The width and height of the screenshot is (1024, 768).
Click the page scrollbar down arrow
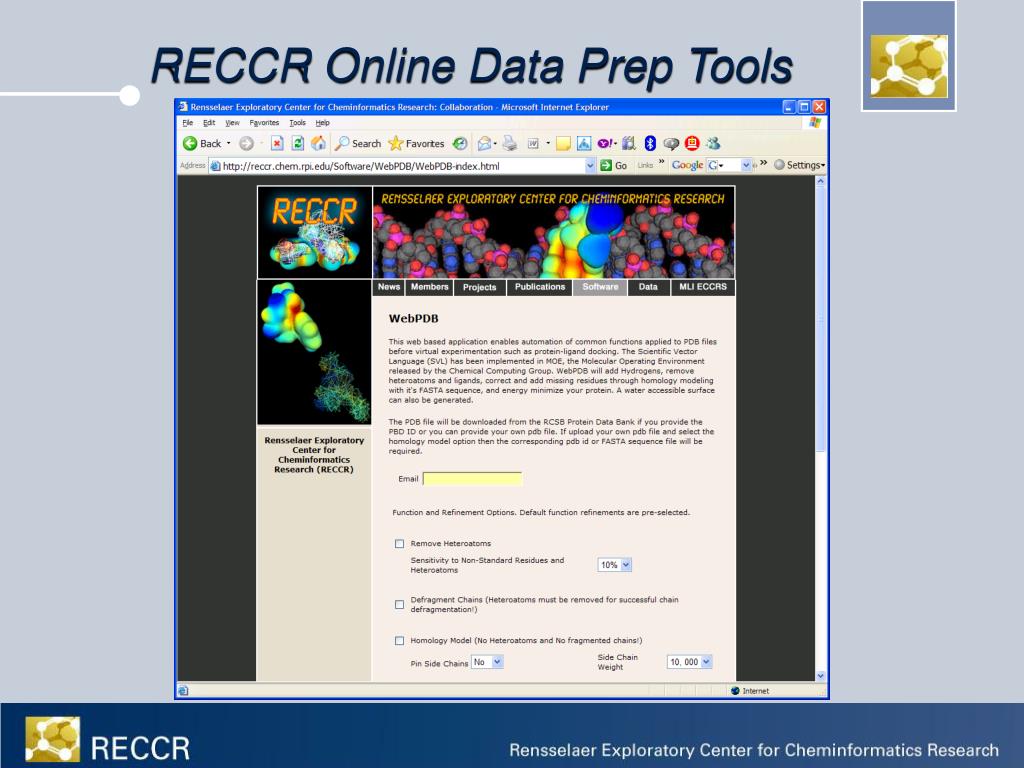(821, 676)
